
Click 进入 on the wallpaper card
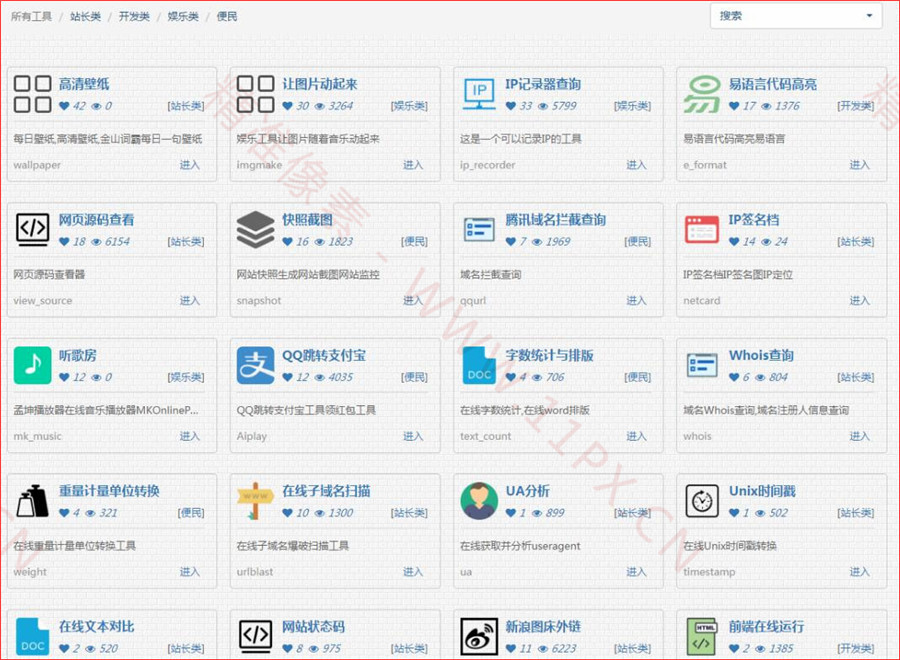[189, 165]
